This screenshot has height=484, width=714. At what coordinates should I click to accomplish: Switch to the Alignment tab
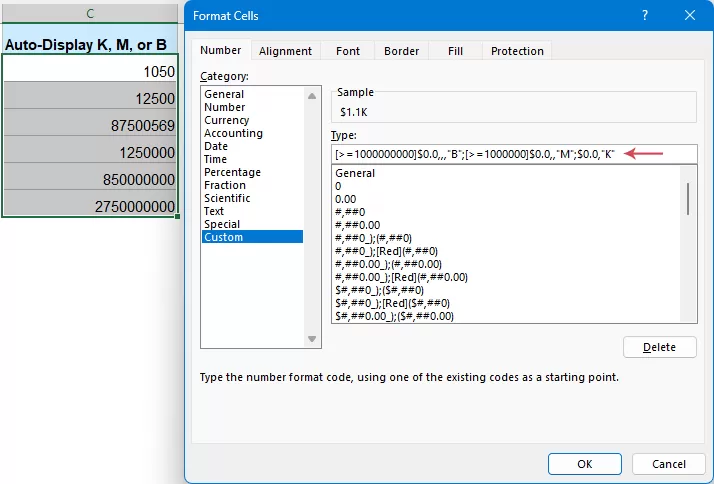tap(286, 51)
